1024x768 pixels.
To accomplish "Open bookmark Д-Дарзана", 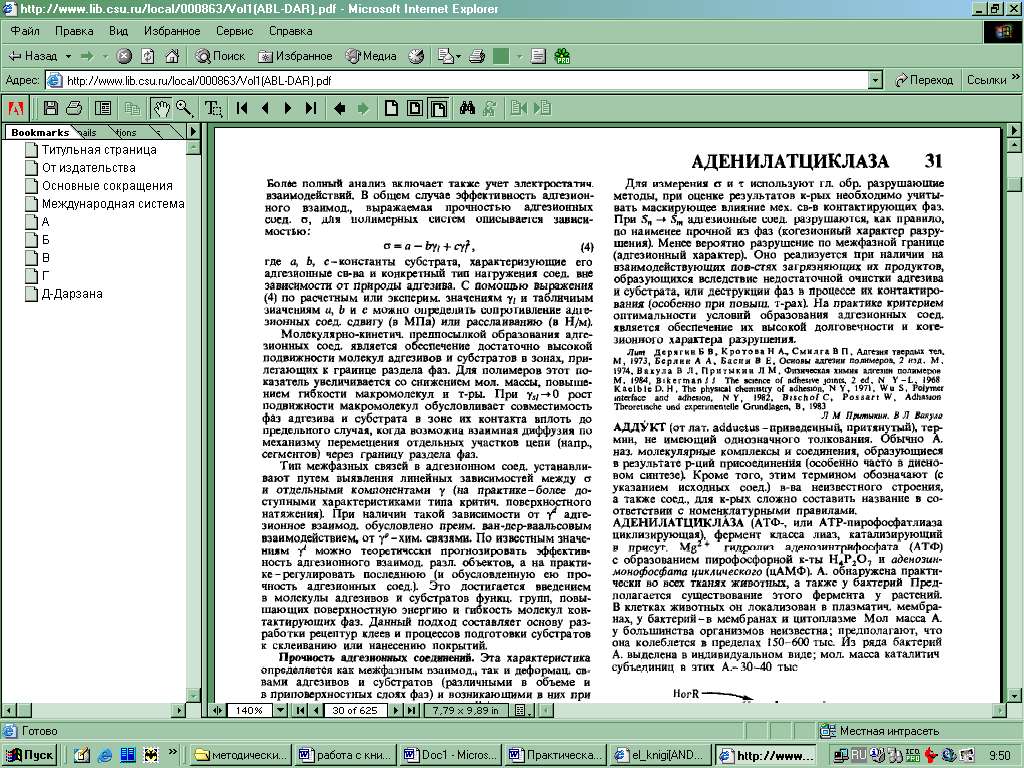I will click(x=72, y=294).
